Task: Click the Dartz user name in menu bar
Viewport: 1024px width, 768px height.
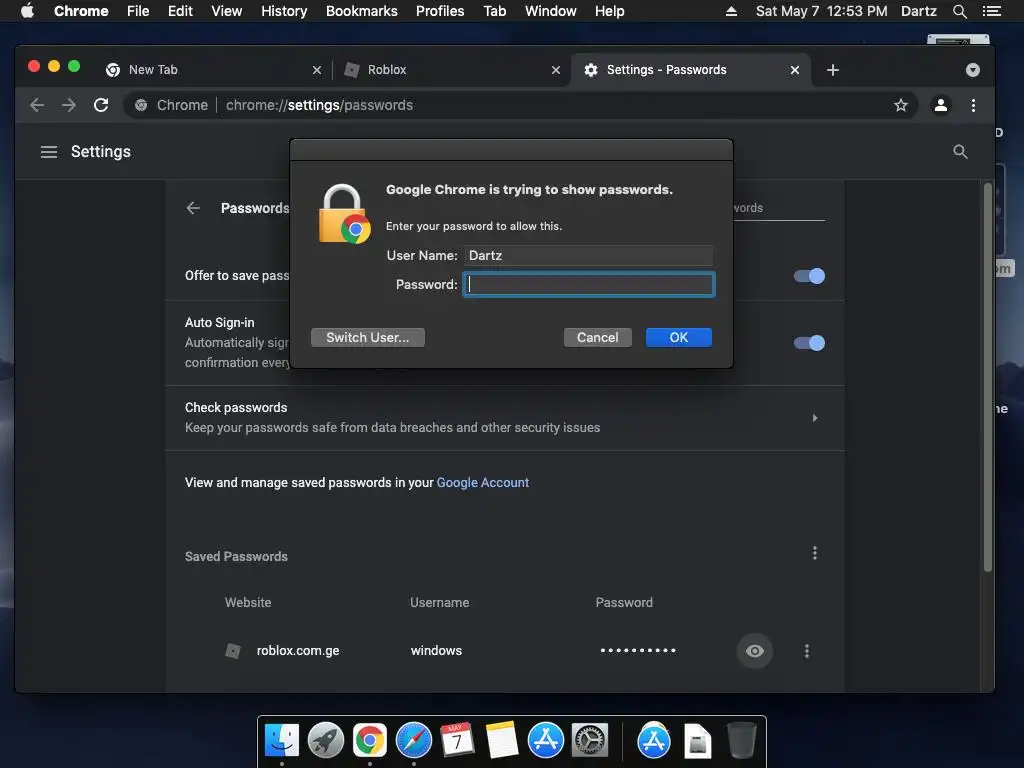Action: [x=918, y=11]
